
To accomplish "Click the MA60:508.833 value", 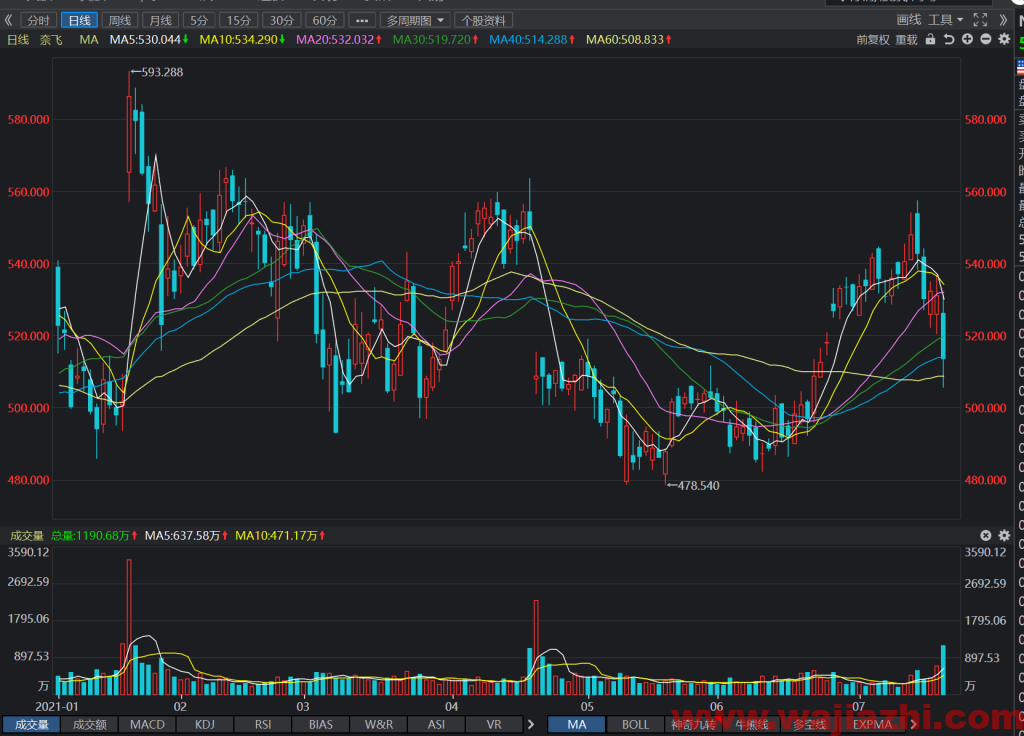I will (x=629, y=40).
